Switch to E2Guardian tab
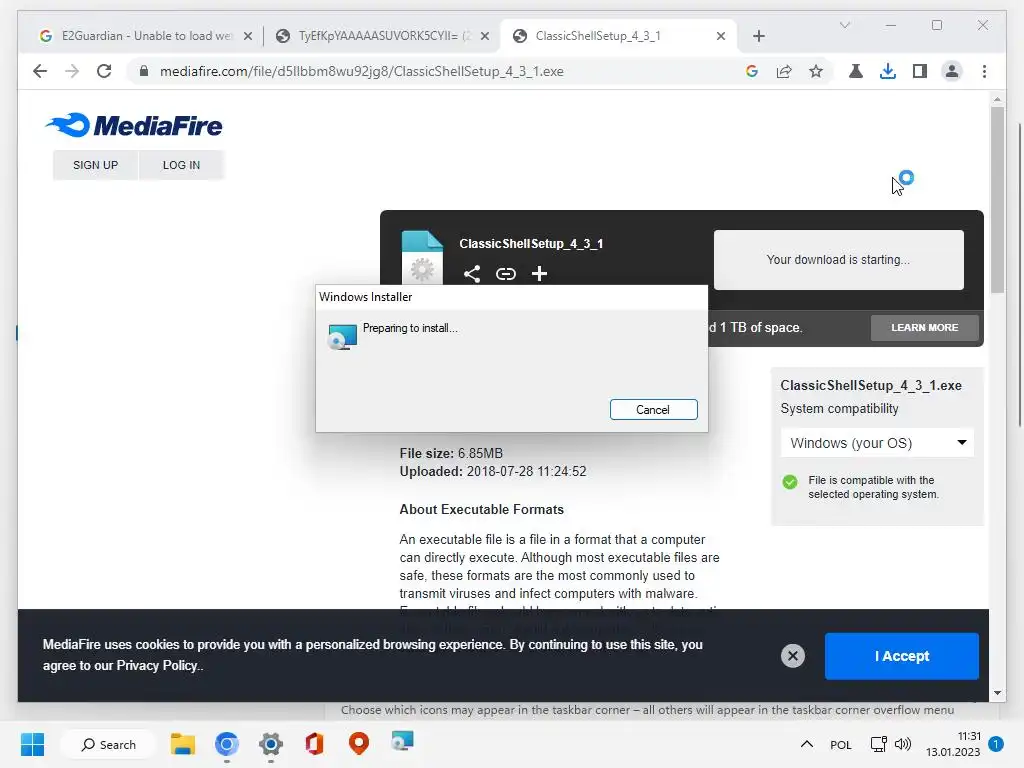1024x768 pixels. 145,36
